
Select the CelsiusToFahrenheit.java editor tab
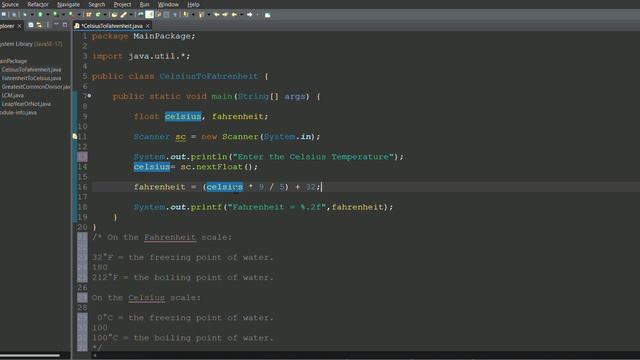point(111,26)
